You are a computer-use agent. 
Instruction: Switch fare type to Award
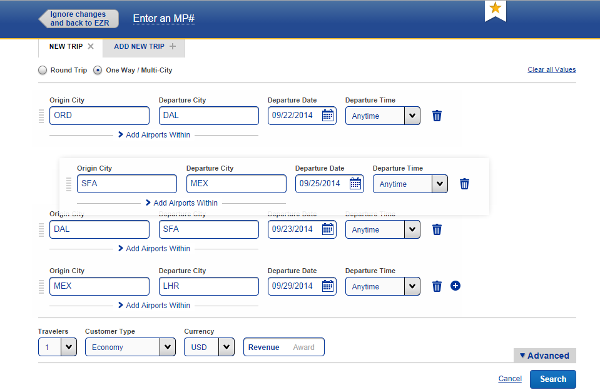(x=303, y=347)
